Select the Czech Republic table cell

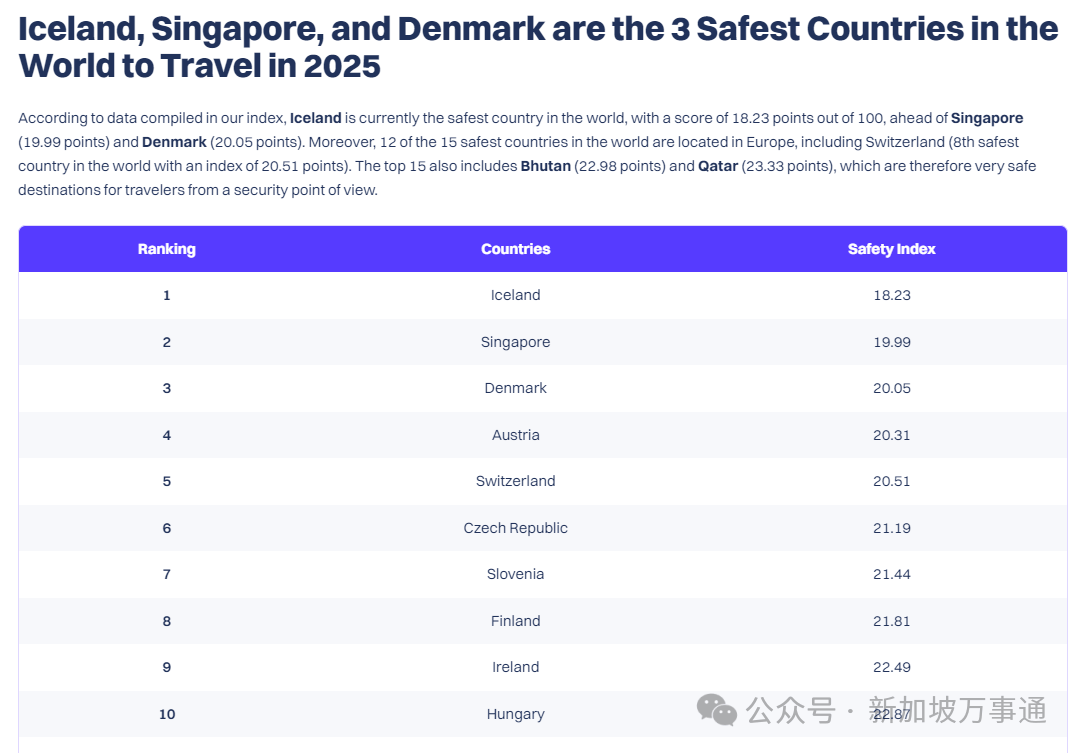516,528
